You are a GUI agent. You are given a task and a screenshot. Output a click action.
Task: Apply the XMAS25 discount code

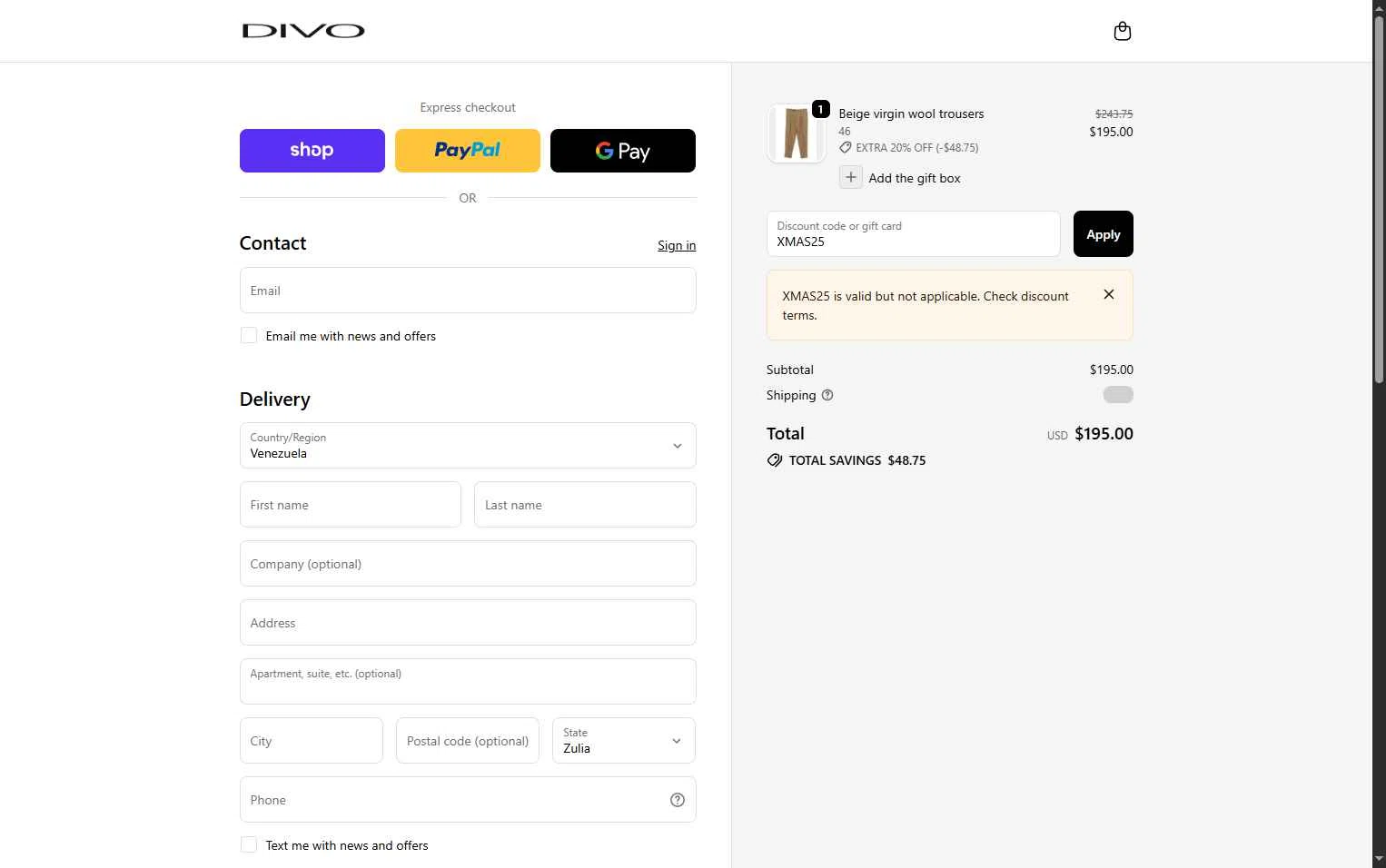(1103, 234)
